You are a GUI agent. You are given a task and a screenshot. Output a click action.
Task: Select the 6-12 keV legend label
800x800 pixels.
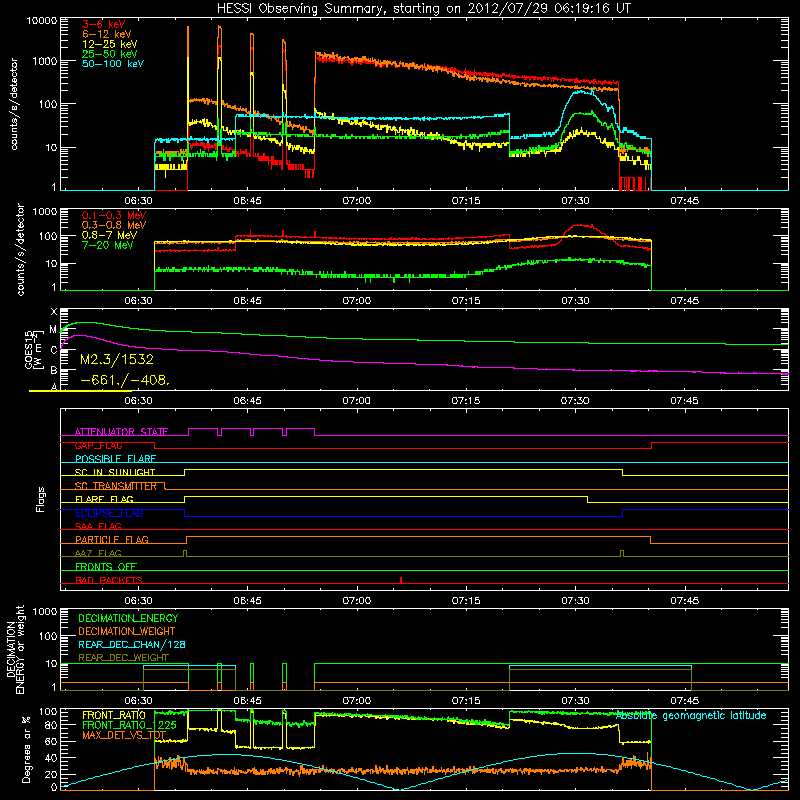click(107, 34)
